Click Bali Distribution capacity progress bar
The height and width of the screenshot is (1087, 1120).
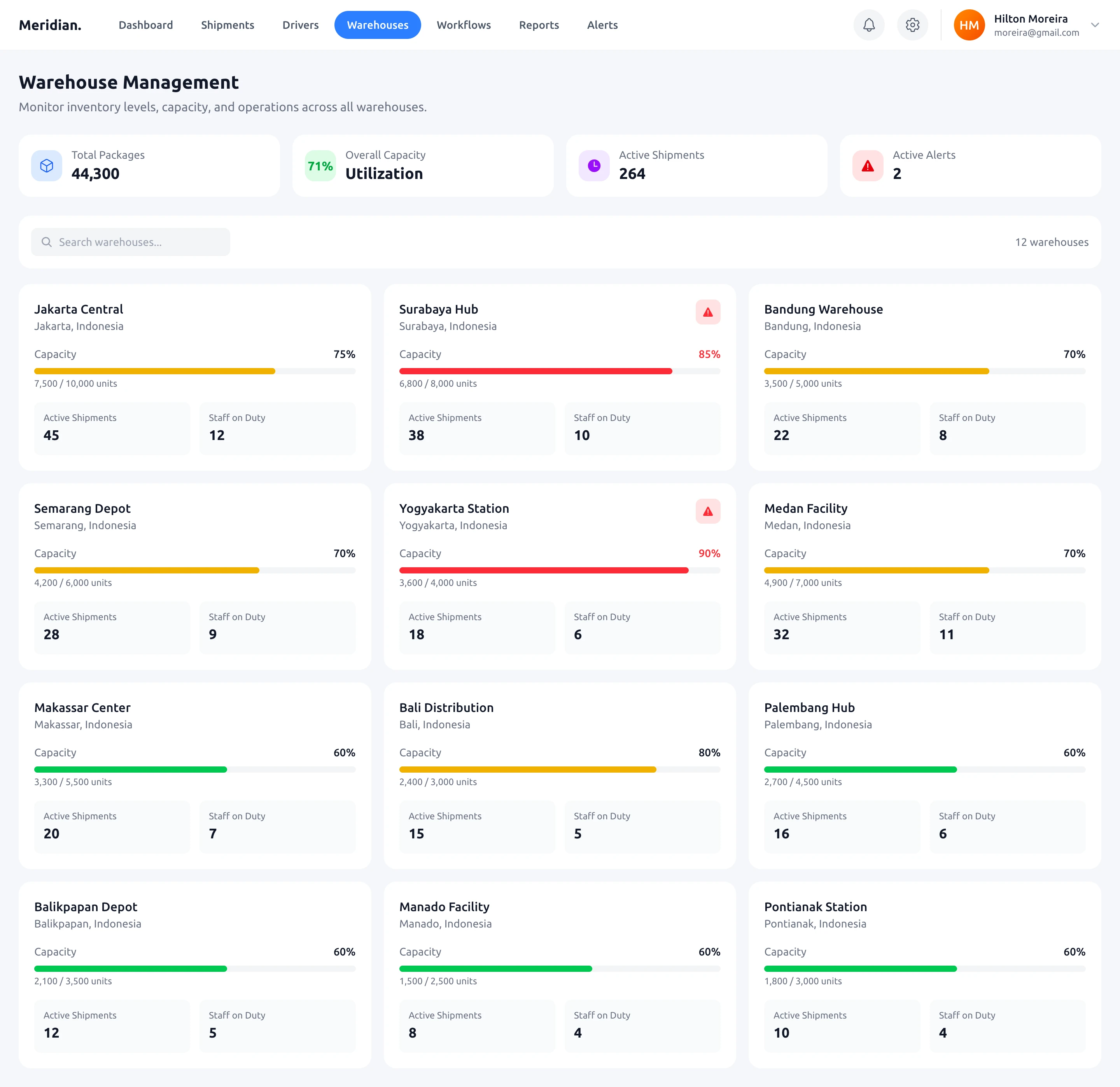(559, 770)
